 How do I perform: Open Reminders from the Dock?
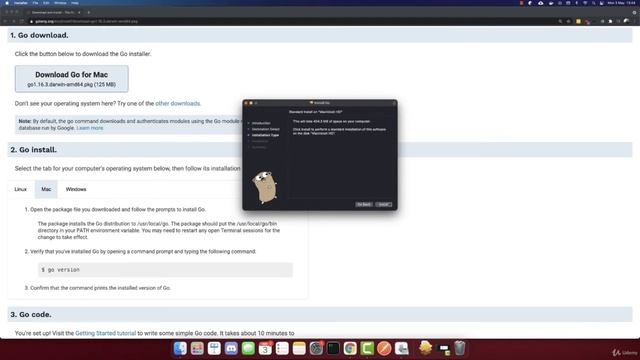click(x=282, y=348)
